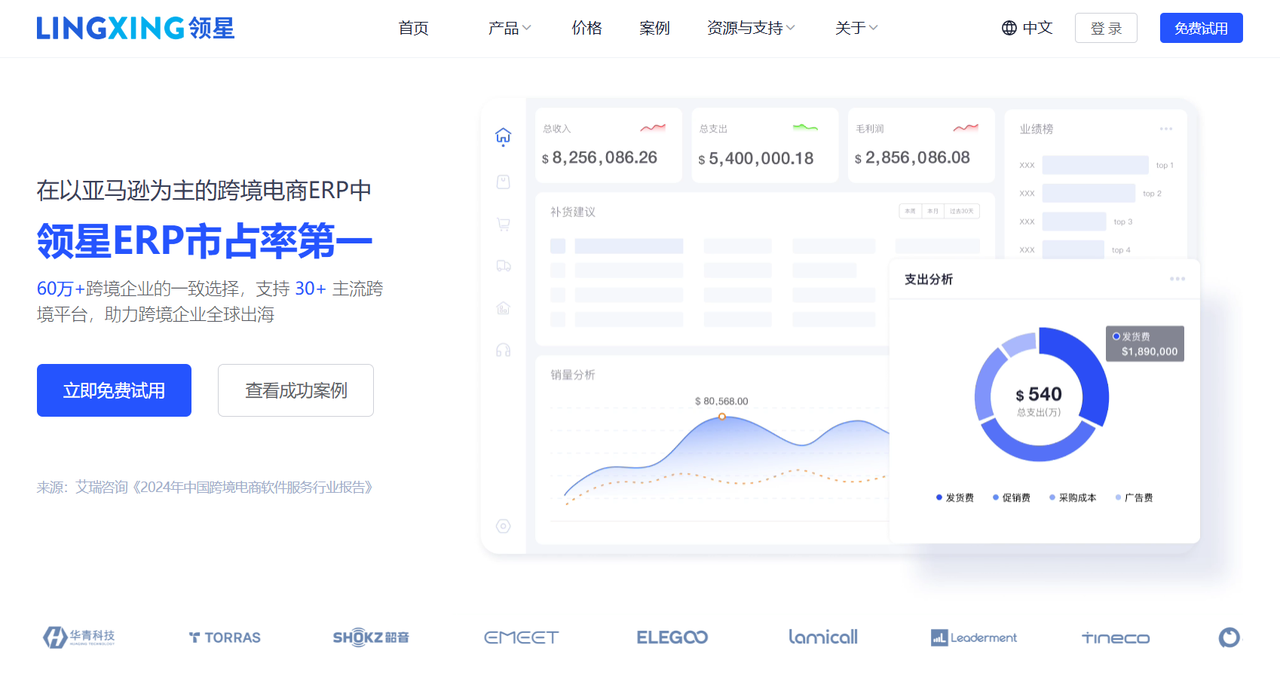Click the $ 8,256,086.26 total income value
Image resolution: width=1280 pixels, height=691 pixels.
600,158
